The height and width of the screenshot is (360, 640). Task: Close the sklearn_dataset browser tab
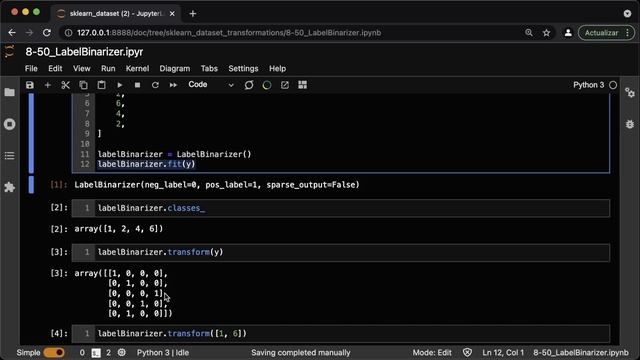coord(172,13)
